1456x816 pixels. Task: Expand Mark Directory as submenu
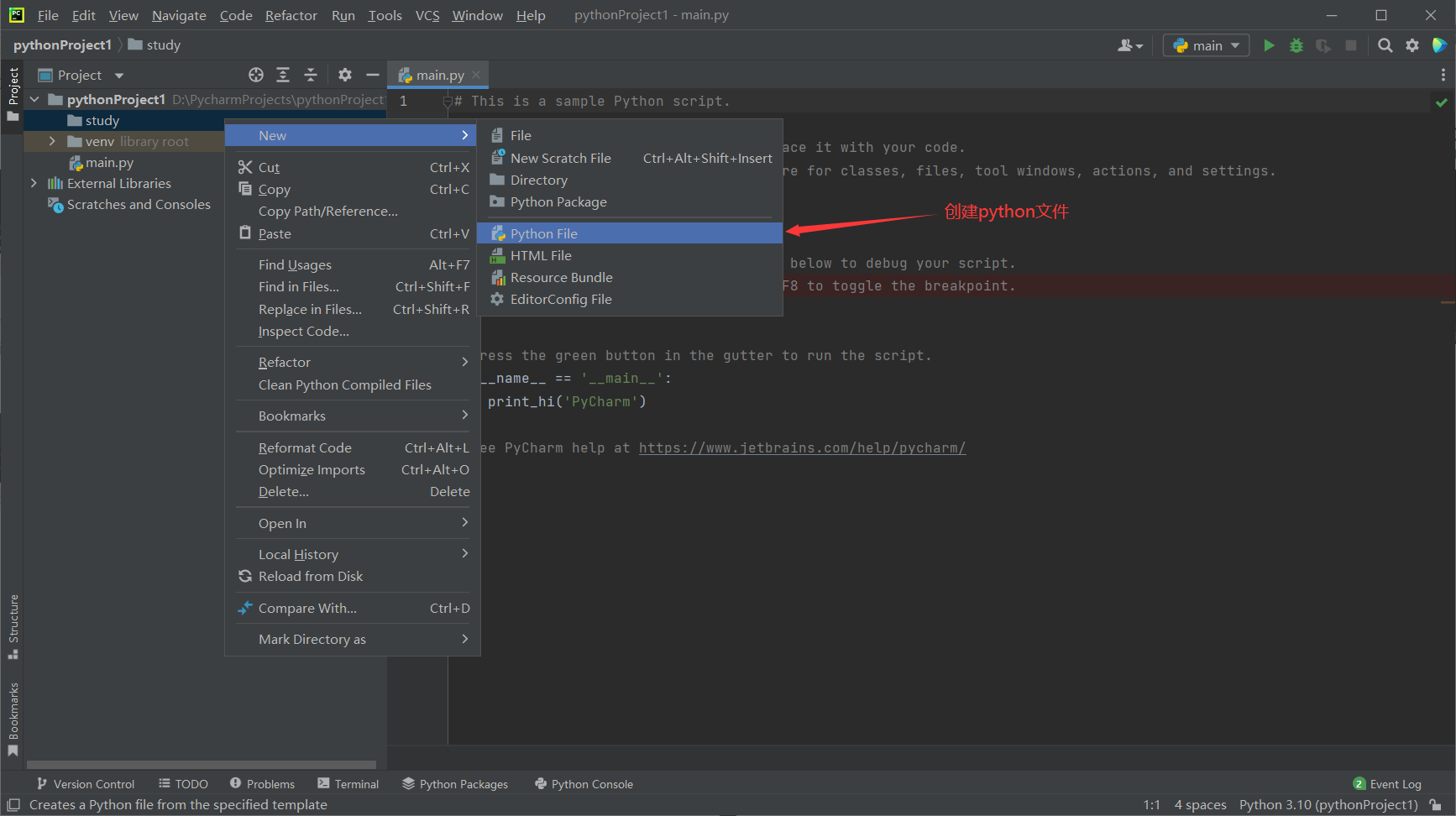pos(353,639)
